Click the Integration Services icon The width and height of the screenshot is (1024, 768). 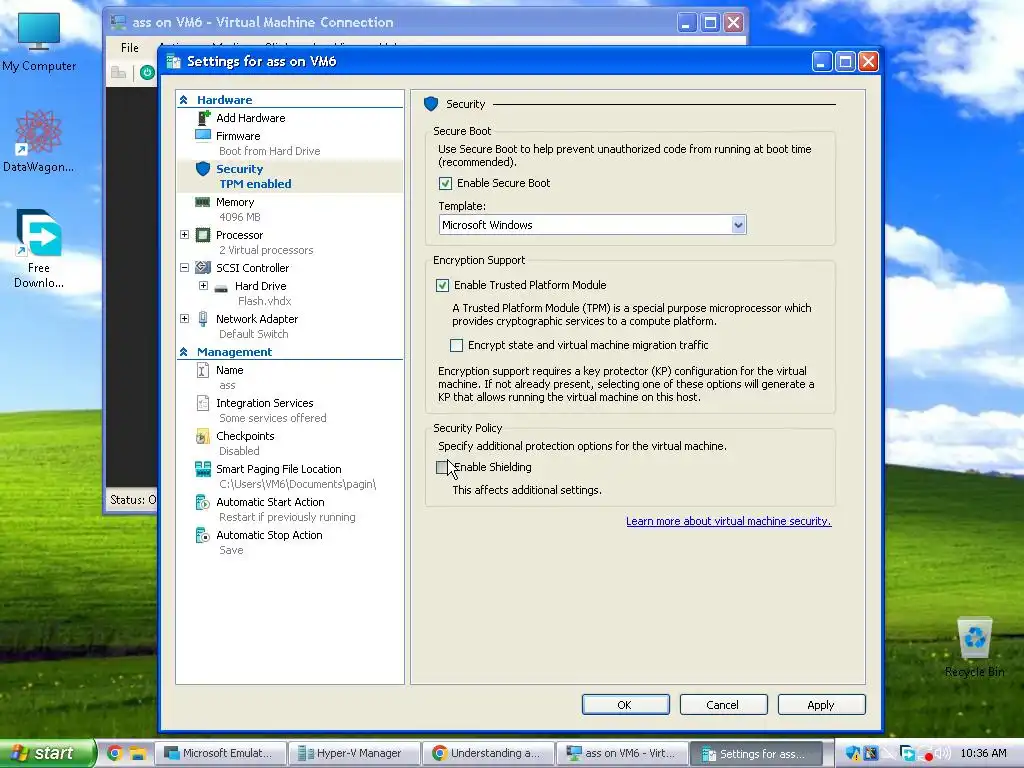203,403
